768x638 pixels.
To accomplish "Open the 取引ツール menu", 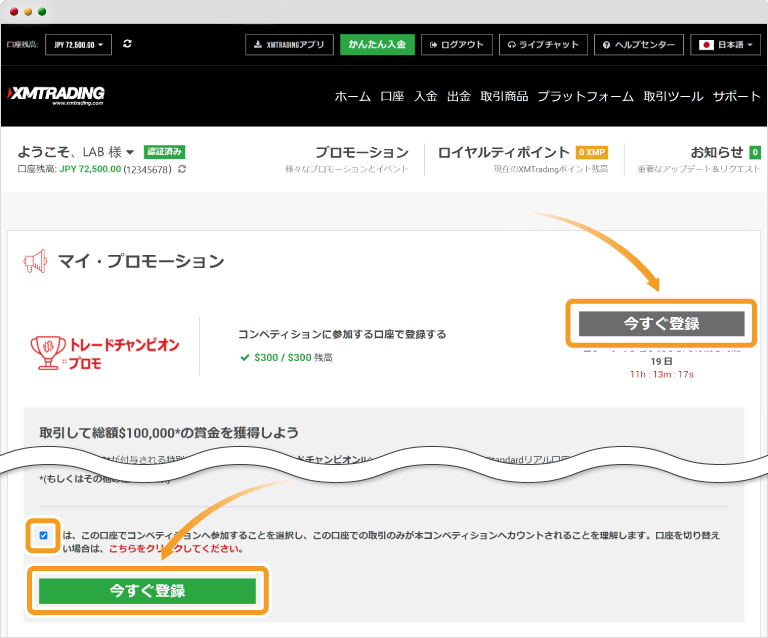I will [673, 96].
